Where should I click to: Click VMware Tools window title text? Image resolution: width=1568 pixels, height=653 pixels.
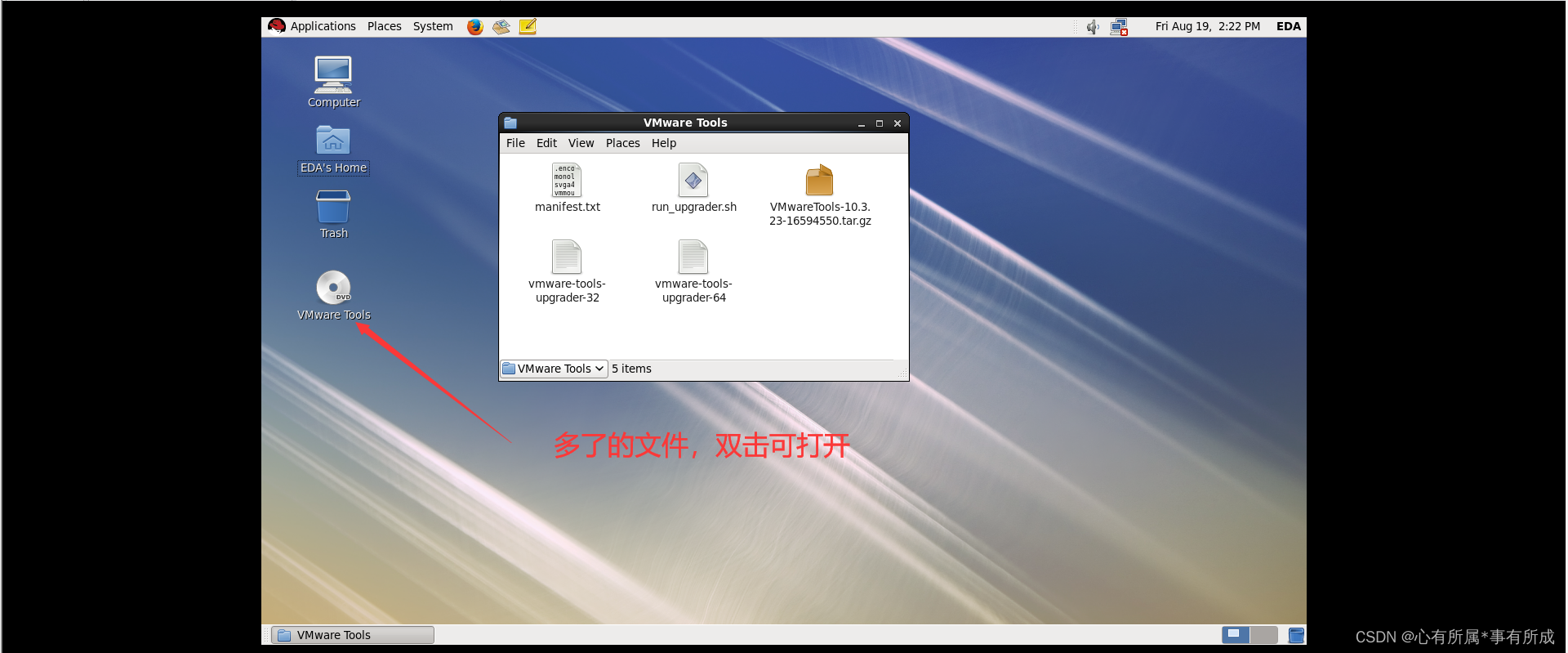(684, 123)
